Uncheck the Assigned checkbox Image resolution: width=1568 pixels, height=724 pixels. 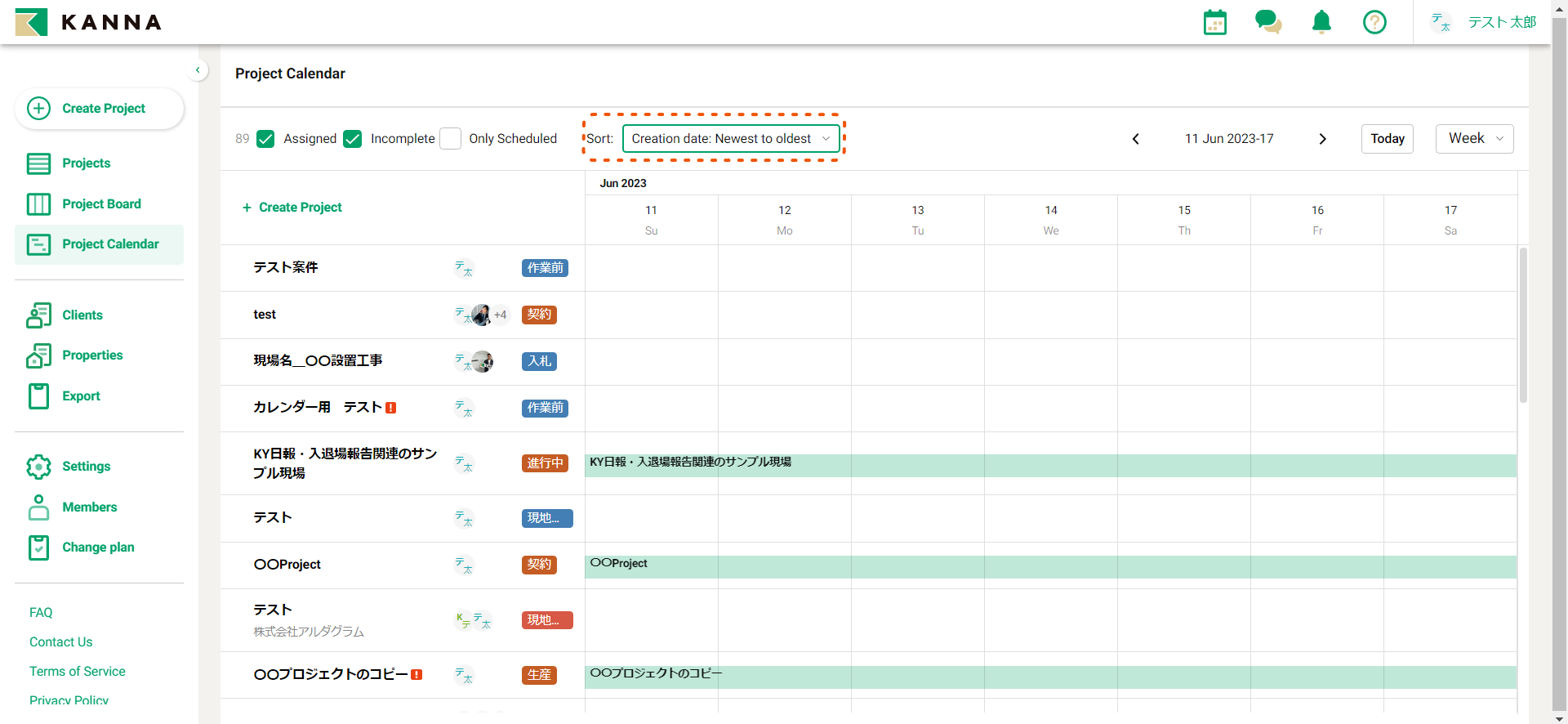tap(265, 139)
